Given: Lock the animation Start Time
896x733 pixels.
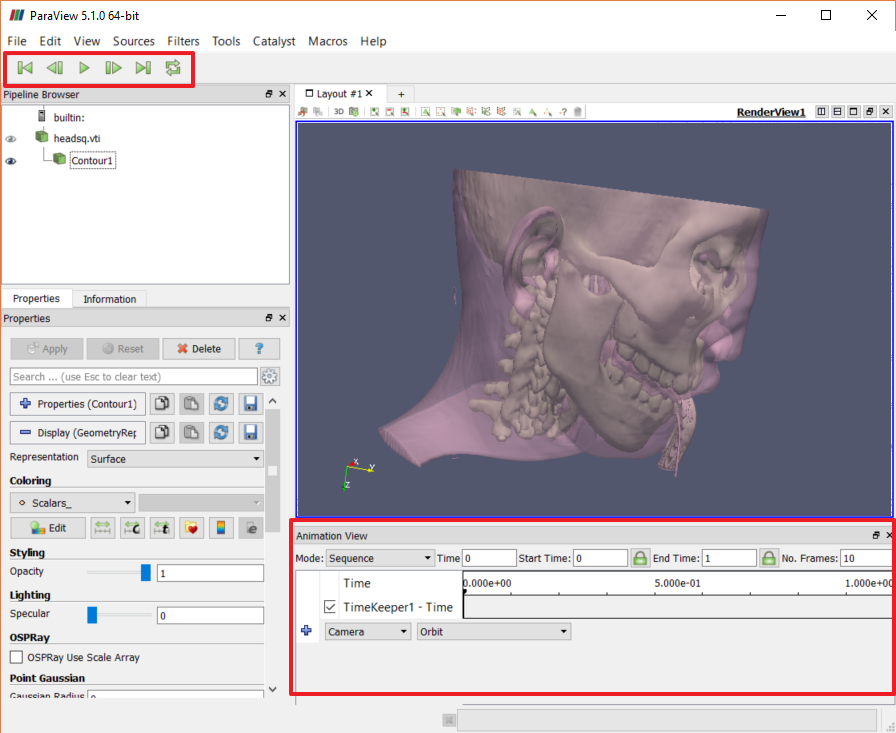Looking at the screenshot, I should tap(640, 558).
